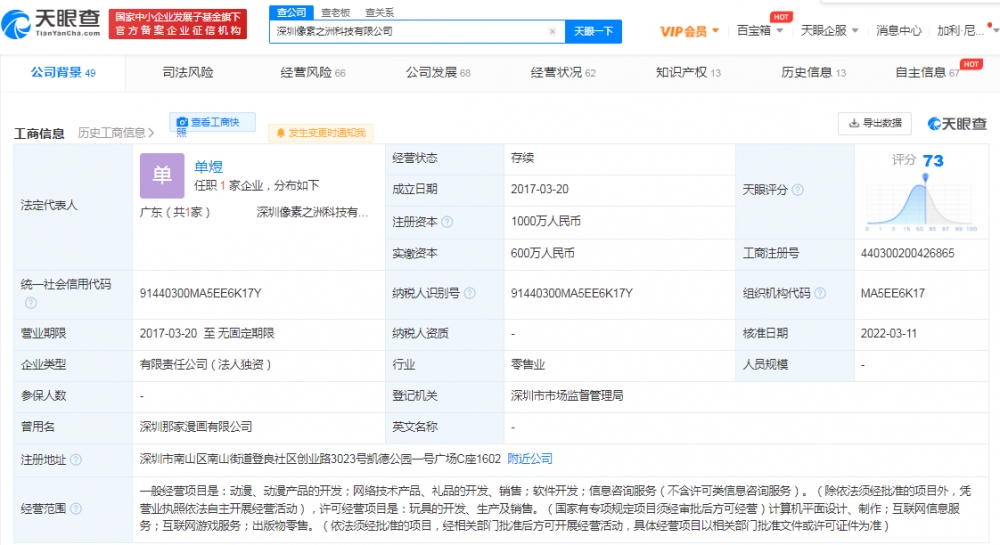Screen dimensions: 1000x545
Task: Switch to the 经营状况 tab
Action: click(x=562, y=73)
